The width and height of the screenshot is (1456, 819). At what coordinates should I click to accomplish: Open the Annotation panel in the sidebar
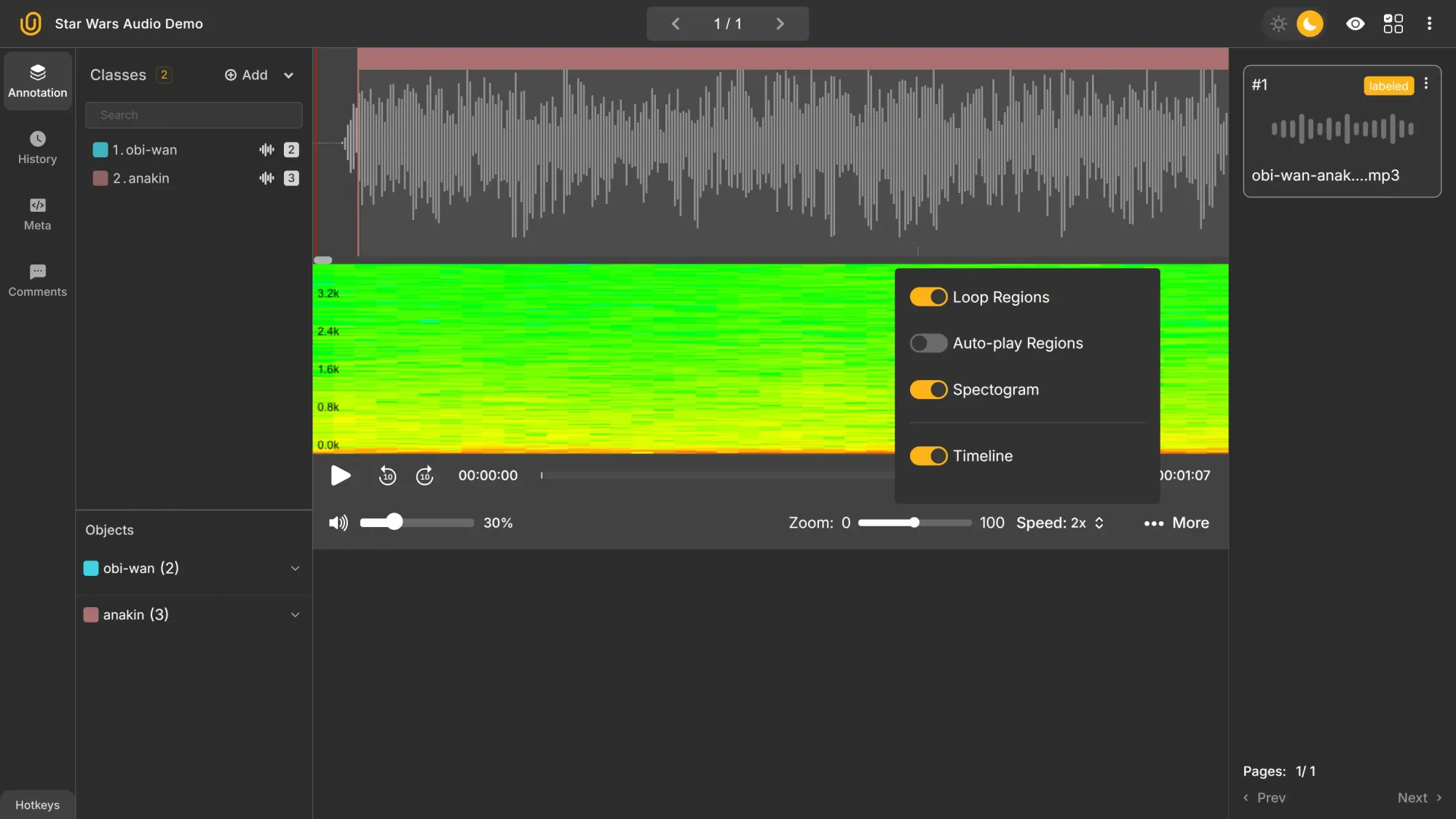pyautogui.click(x=37, y=81)
